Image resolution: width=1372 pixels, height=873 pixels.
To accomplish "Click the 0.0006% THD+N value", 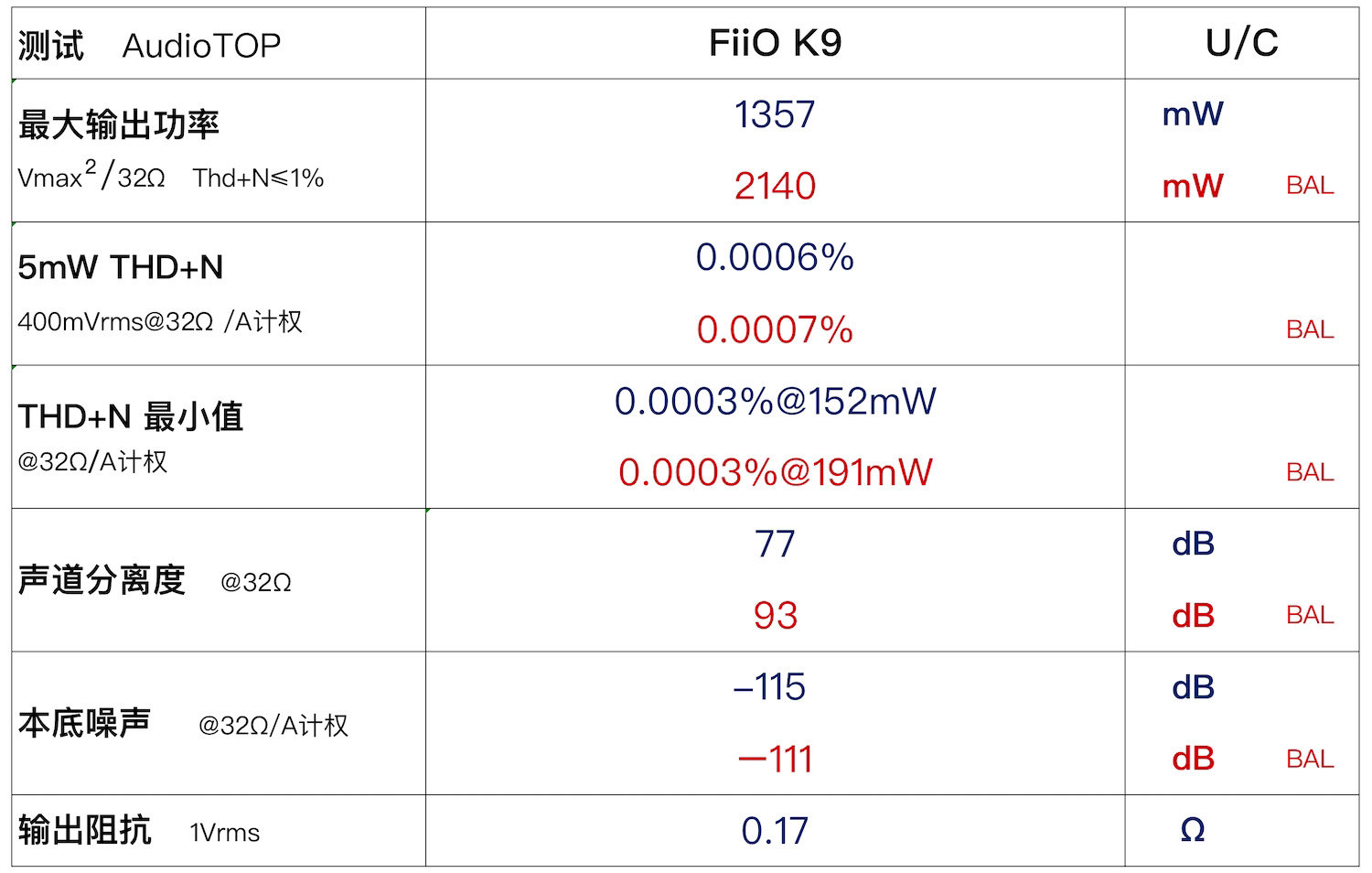I will click(775, 258).
